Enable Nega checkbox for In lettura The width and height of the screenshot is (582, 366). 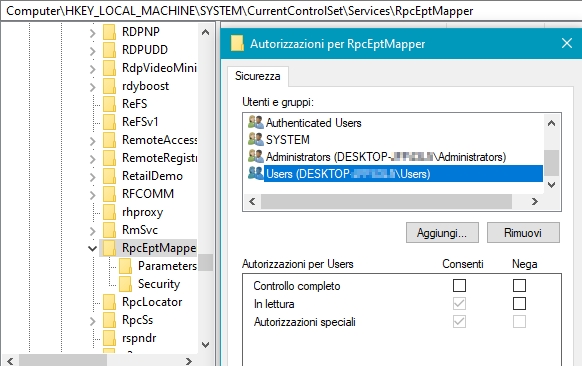click(519, 304)
